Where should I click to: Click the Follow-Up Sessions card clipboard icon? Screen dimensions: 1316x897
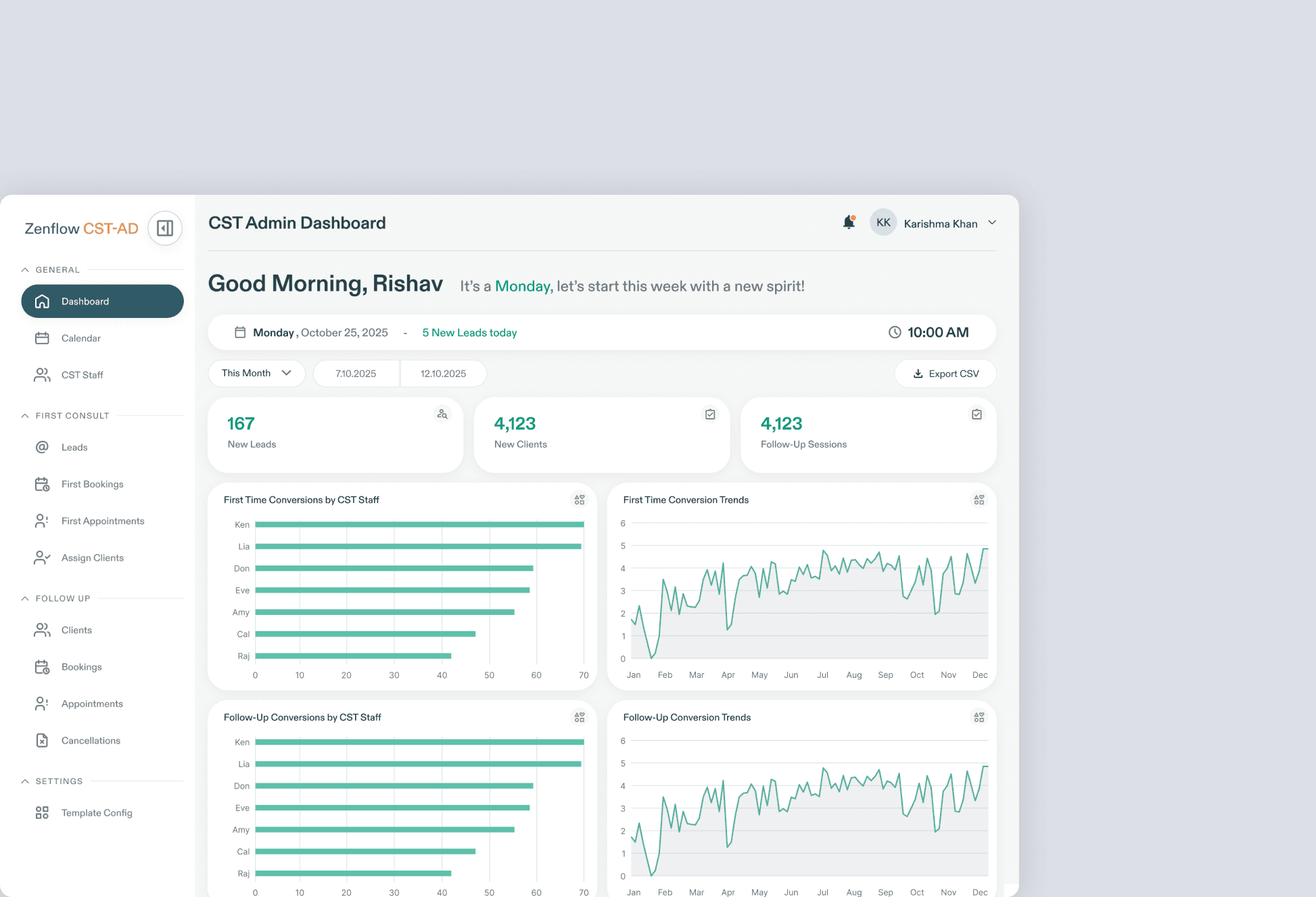tap(977, 414)
